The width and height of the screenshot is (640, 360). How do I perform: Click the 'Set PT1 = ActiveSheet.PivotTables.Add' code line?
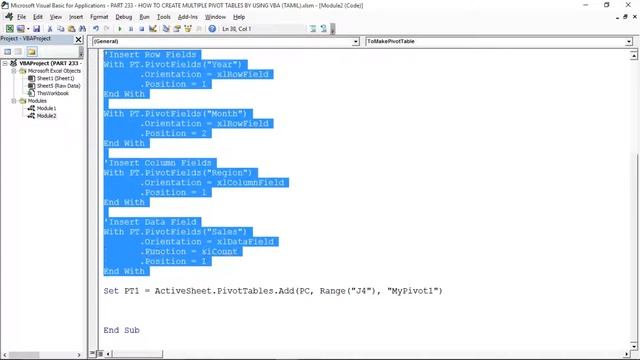pyautogui.click(x=273, y=291)
